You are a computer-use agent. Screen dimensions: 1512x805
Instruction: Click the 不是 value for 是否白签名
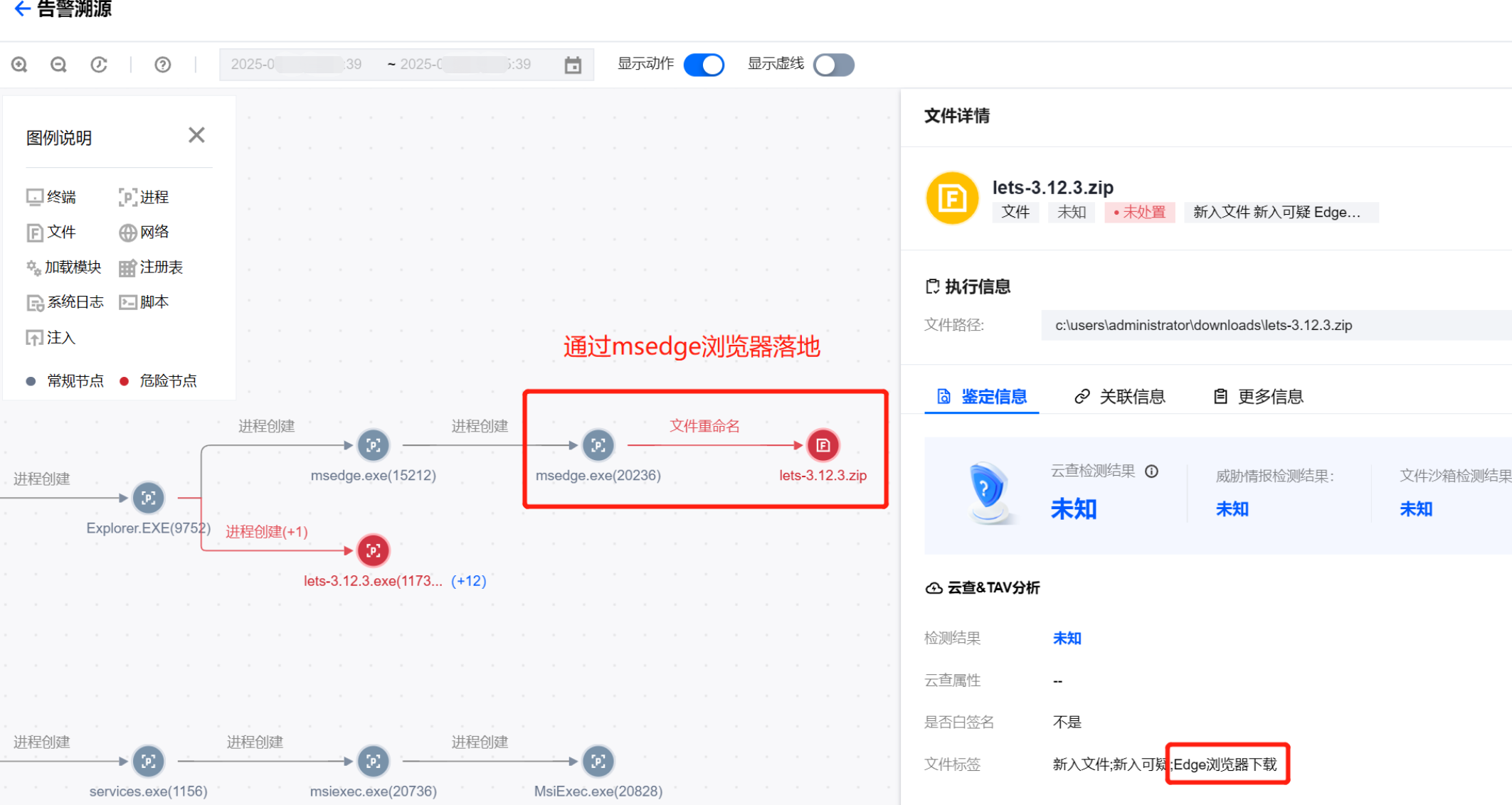point(1067,723)
